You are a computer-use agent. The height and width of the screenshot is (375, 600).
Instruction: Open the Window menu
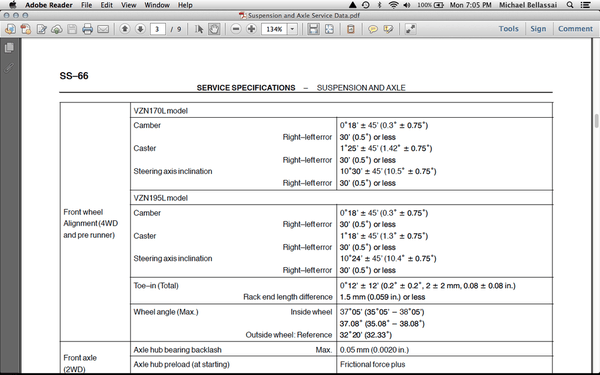[x=157, y=5]
